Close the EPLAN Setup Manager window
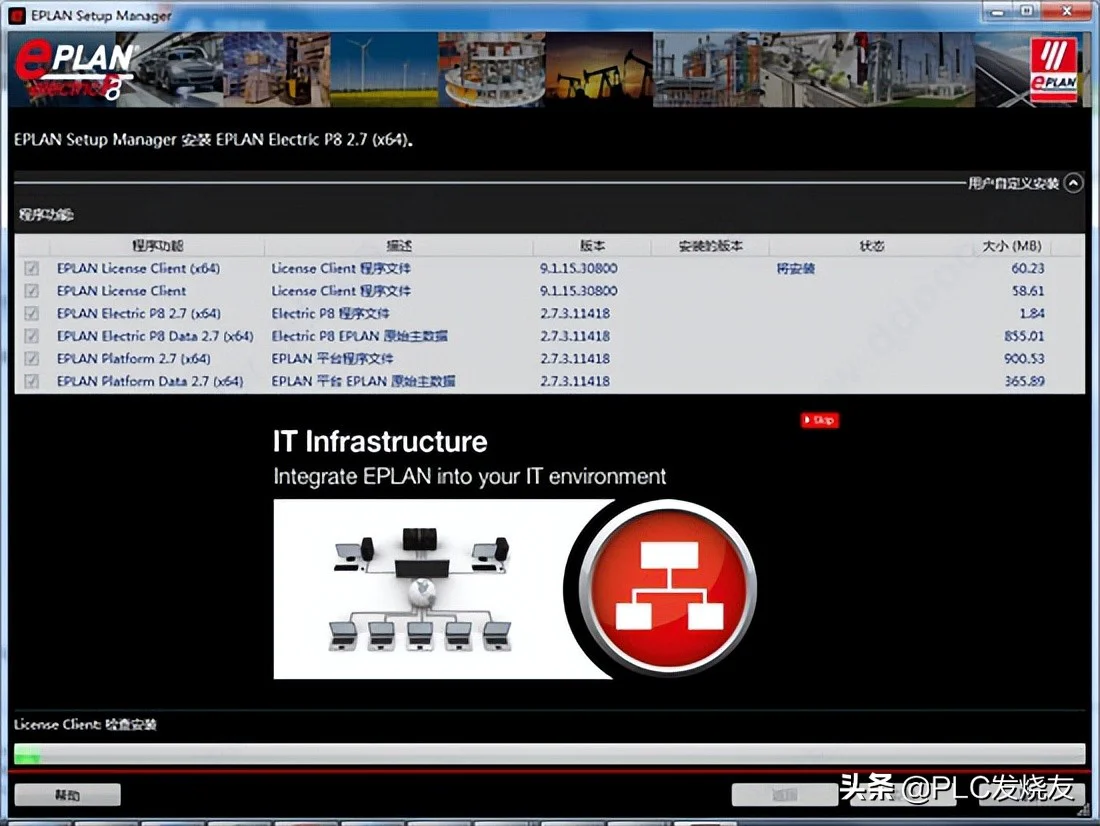The height and width of the screenshot is (826, 1100). (1066, 11)
